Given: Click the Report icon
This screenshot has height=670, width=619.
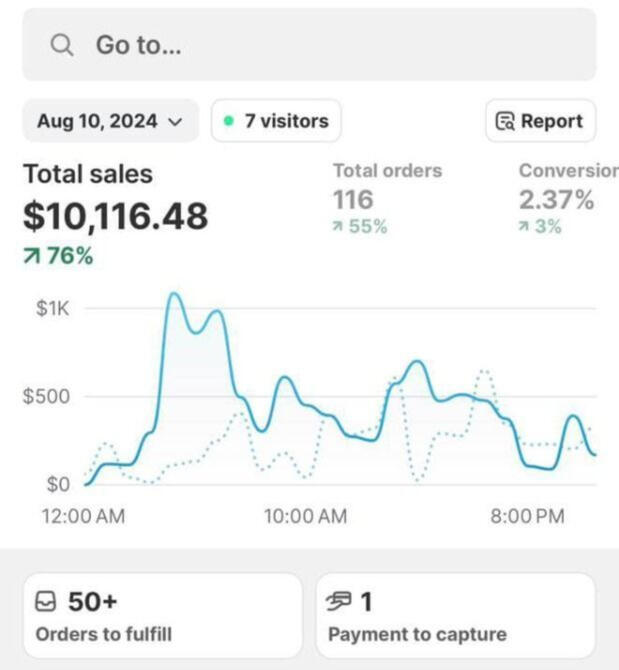Looking at the screenshot, I should click(x=506, y=122).
